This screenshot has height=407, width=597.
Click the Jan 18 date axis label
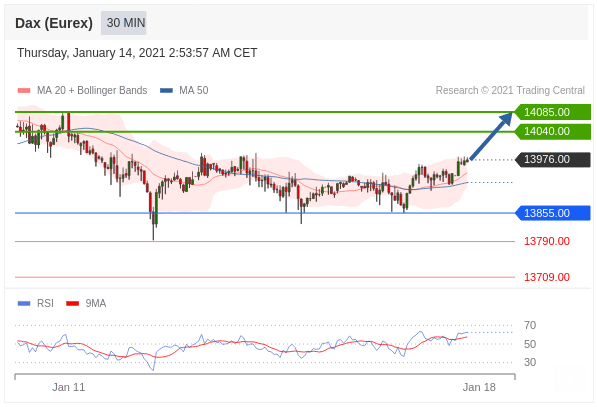479,388
